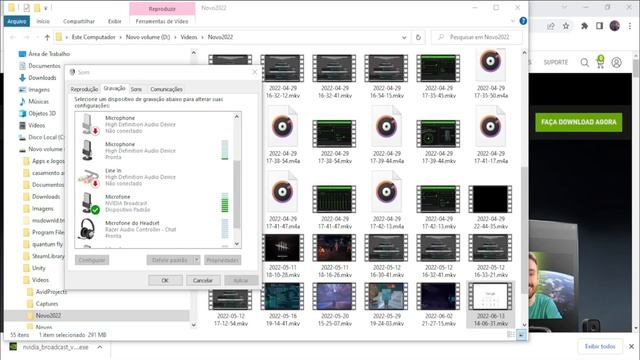The height and width of the screenshot is (360, 640).
Task: Open the Comunicações tab in Som dialog
Action: [166, 89]
